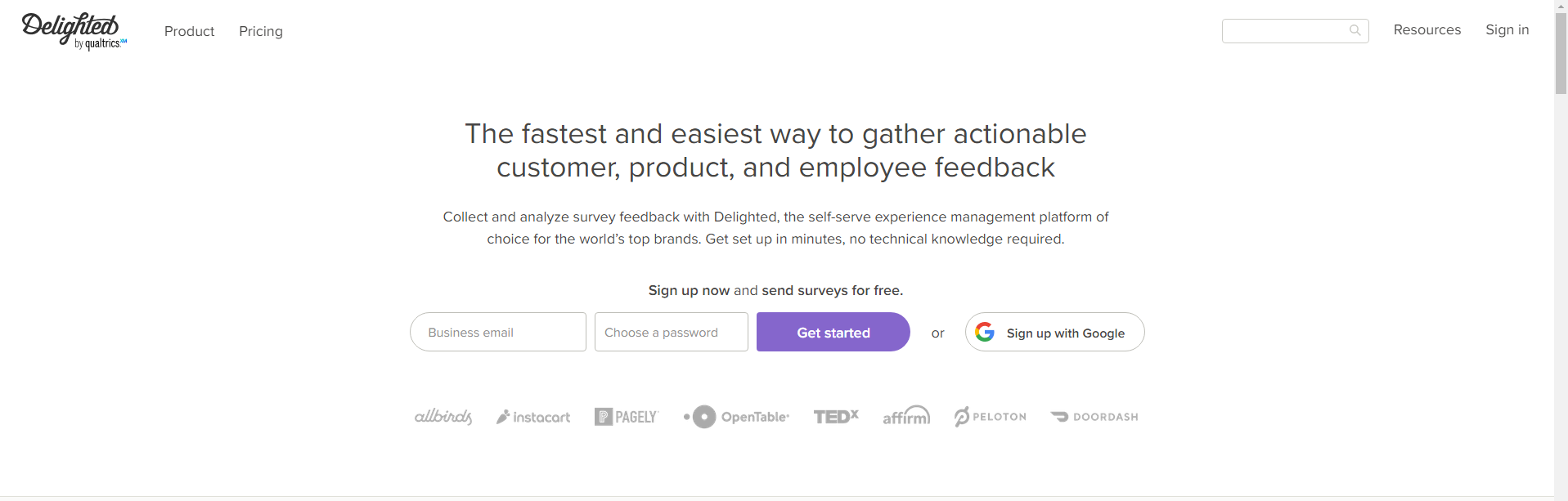
Task: Click the TEDx brand logo
Action: coord(836,417)
